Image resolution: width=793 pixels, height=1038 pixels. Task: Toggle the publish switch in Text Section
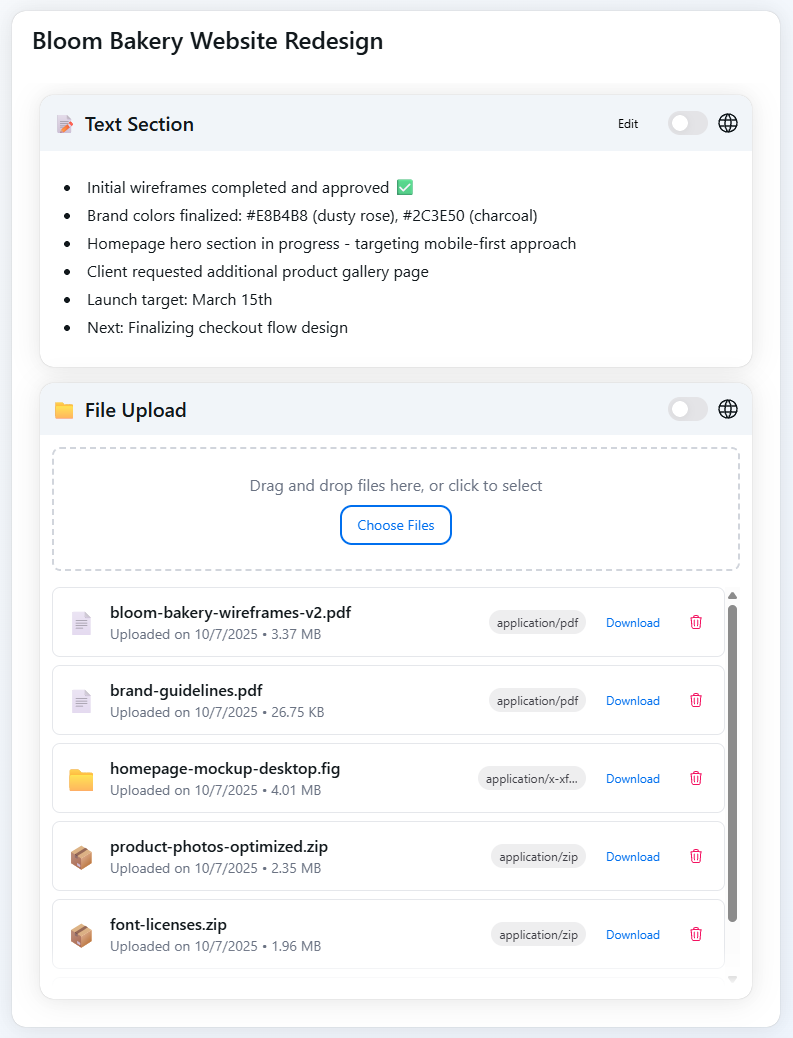(687, 123)
